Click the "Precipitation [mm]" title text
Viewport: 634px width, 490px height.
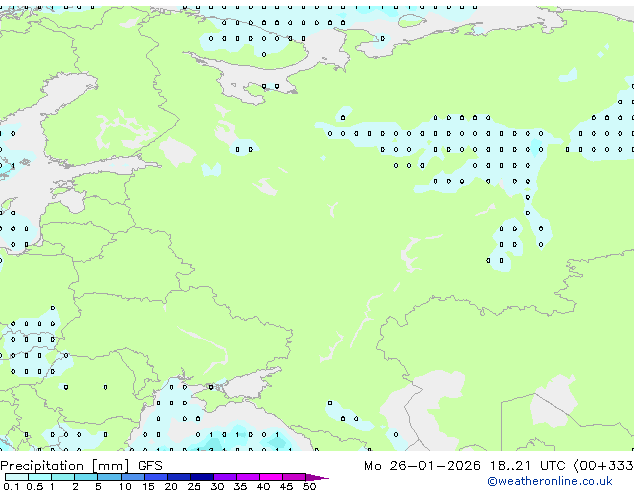click(x=65, y=466)
